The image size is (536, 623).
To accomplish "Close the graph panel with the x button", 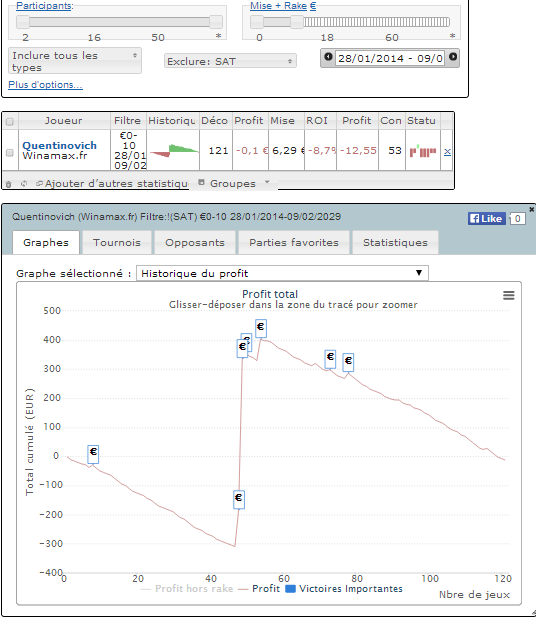I will [532, 209].
